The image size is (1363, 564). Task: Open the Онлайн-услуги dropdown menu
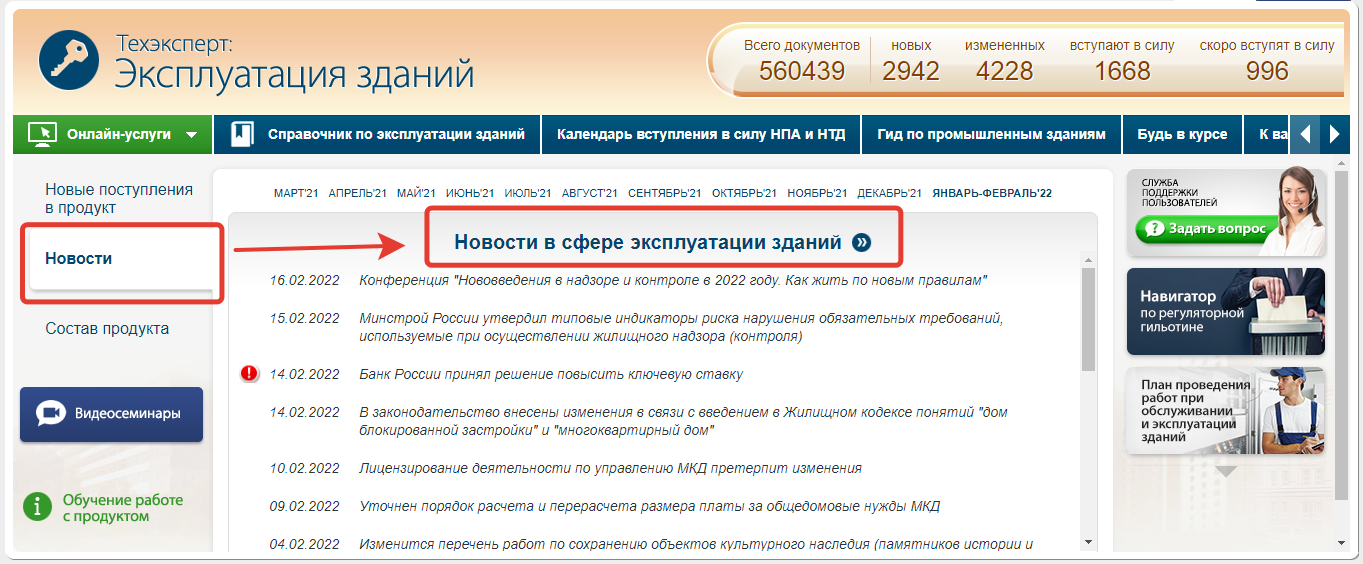click(x=113, y=134)
